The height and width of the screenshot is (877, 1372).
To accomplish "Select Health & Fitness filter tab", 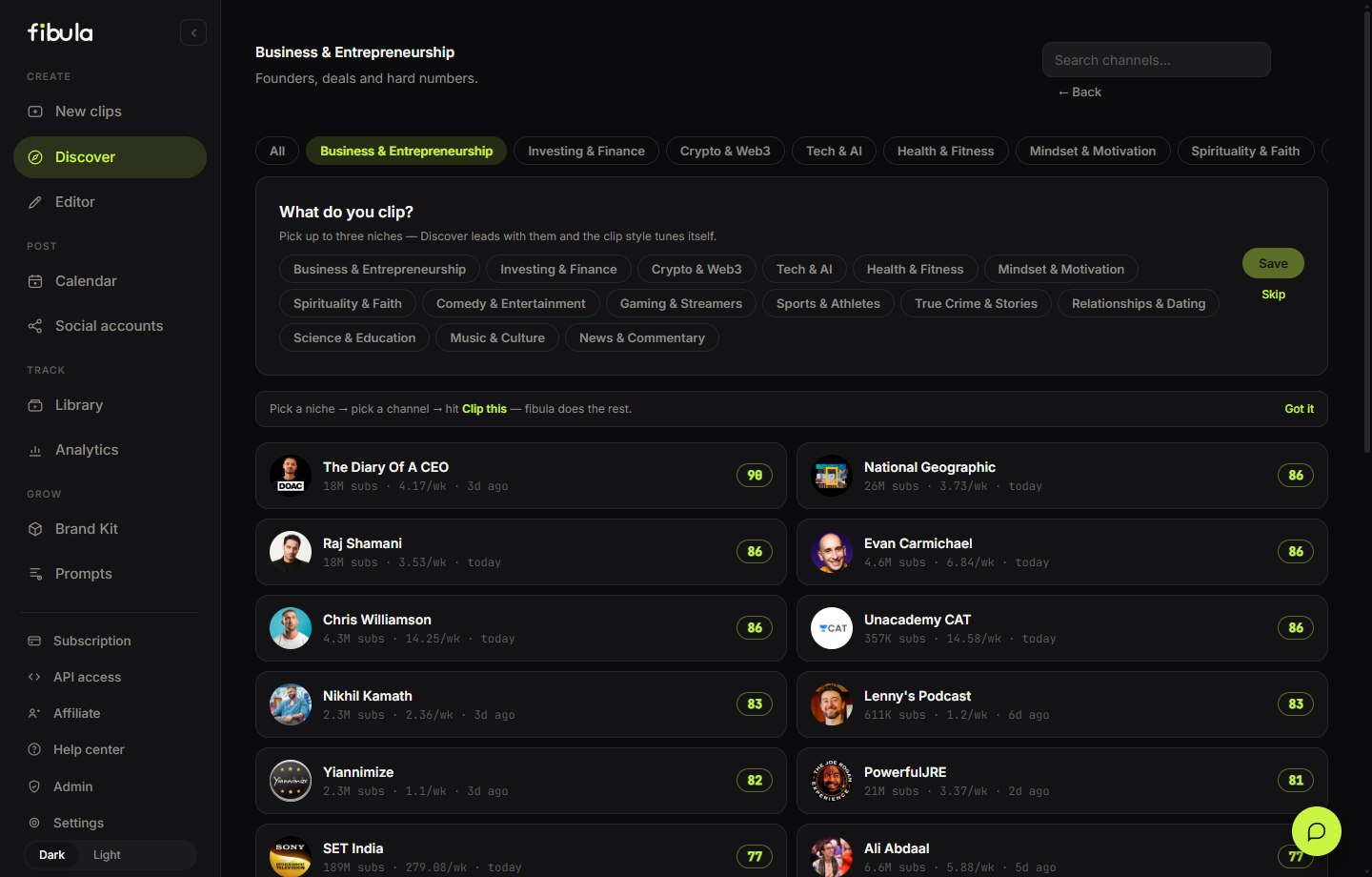I will coord(945,151).
